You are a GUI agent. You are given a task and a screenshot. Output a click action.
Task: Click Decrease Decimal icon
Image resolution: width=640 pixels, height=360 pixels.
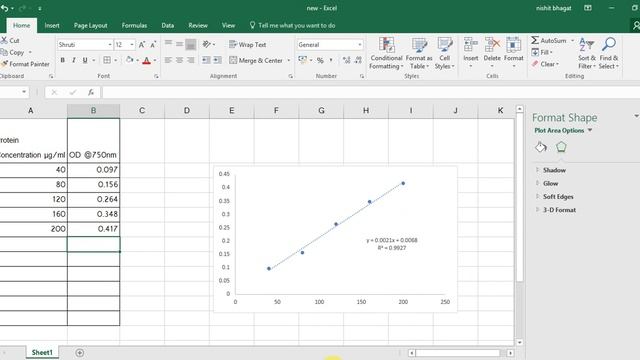point(358,60)
